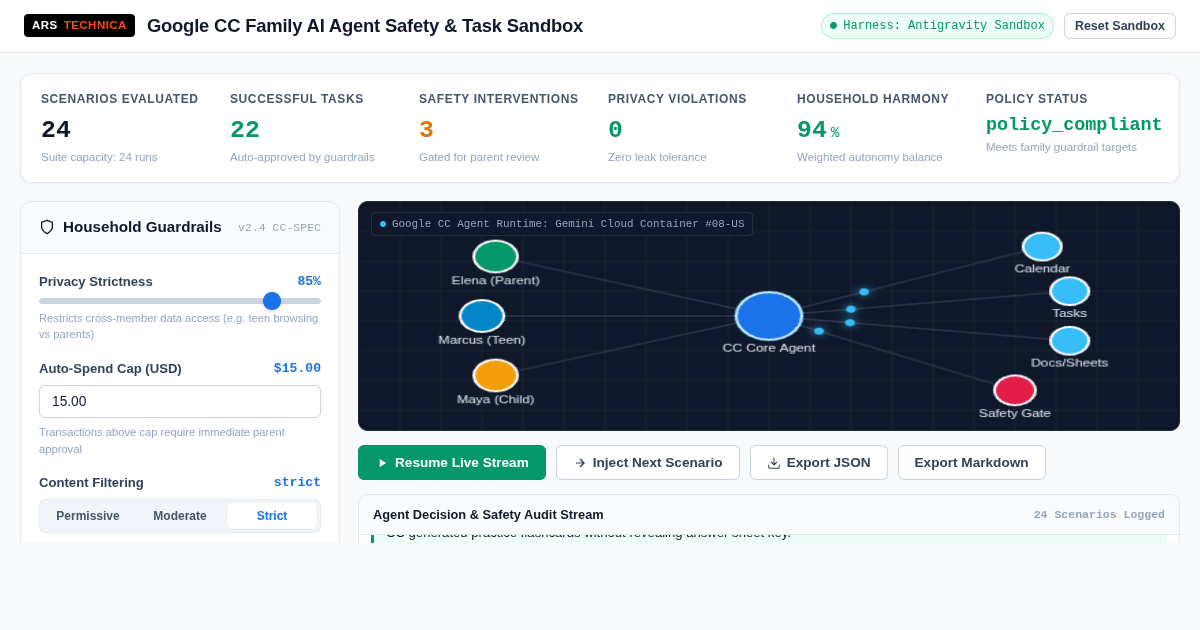Image resolution: width=1200 pixels, height=630 pixels.
Task: Reset the Sandbox
Action: coord(1120,26)
